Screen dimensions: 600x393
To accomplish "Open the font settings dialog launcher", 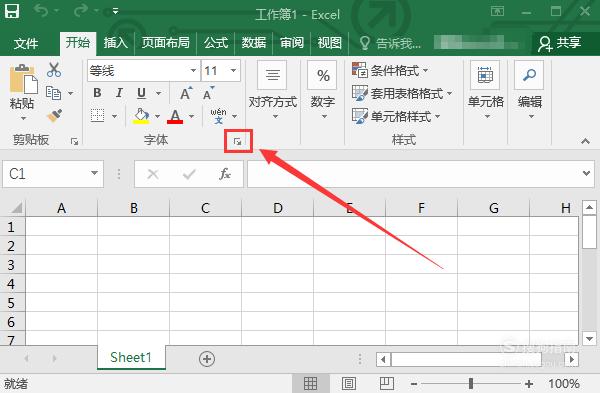I will (238, 142).
